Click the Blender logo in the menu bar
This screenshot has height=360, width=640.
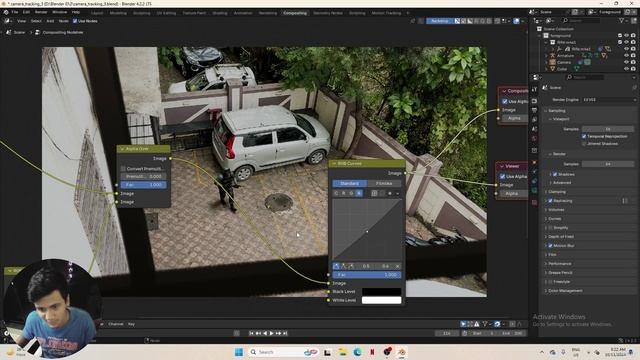click(6, 12)
